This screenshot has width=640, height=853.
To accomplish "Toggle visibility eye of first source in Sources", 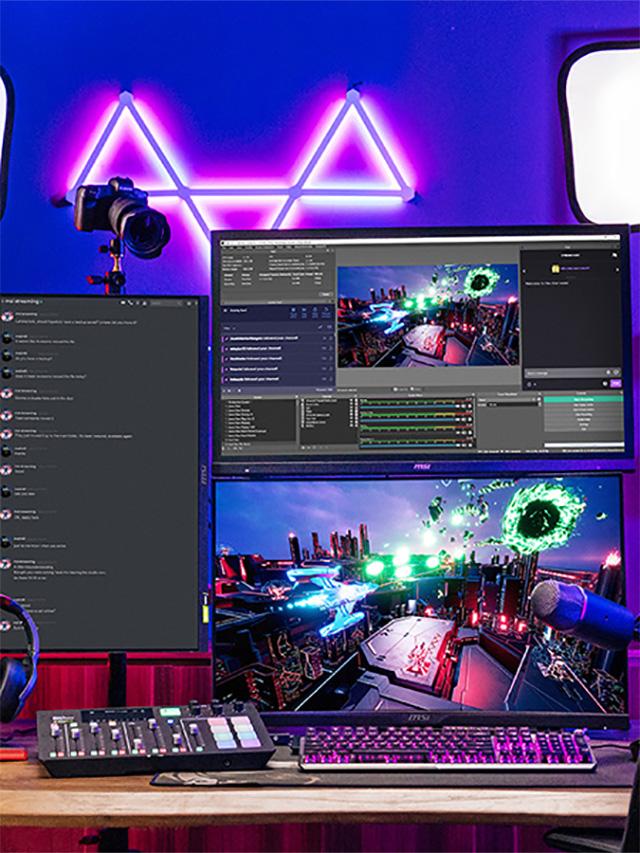I will click(x=351, y=402).
